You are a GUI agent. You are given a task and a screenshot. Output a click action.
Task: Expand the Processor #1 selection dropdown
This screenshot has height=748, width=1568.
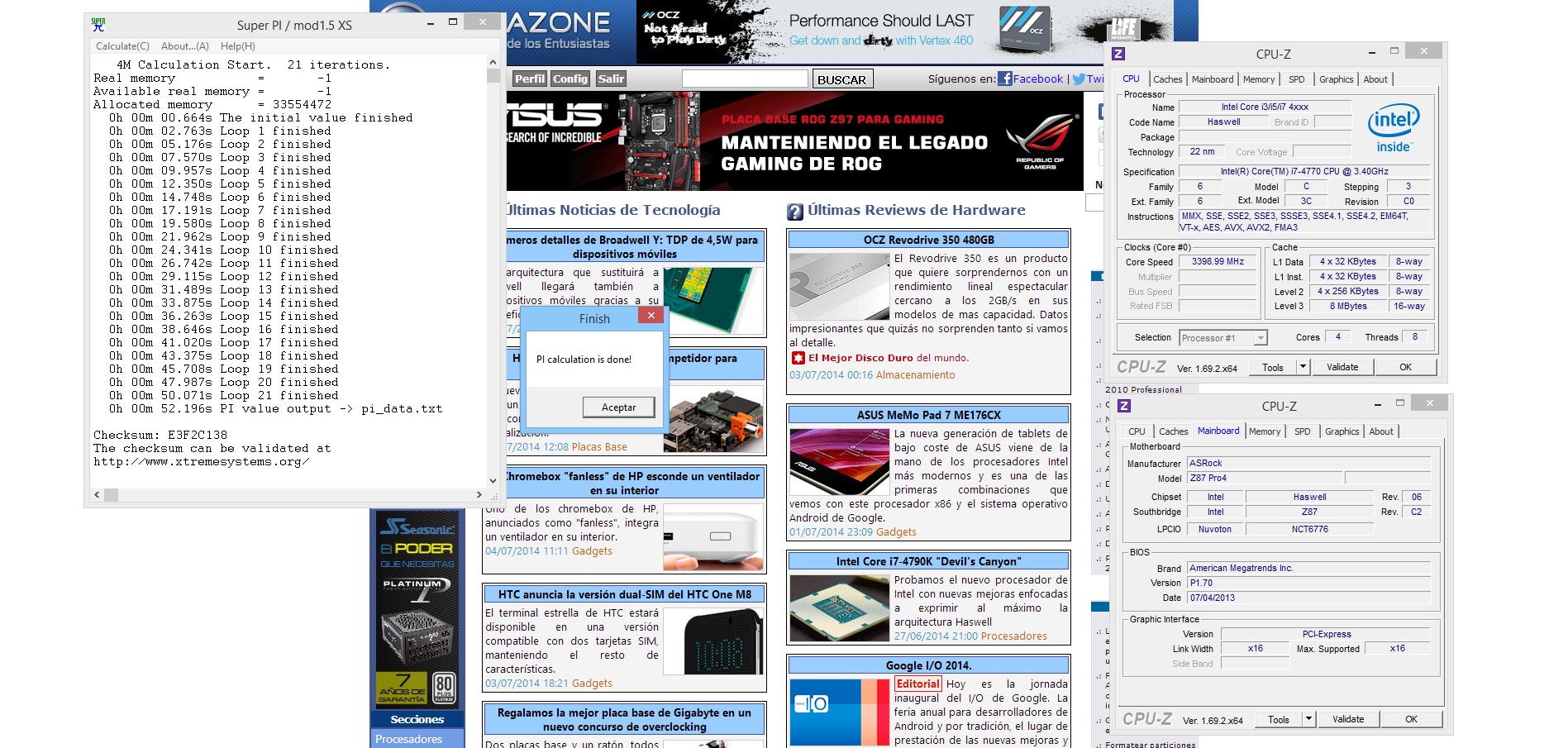(1260, 338)
